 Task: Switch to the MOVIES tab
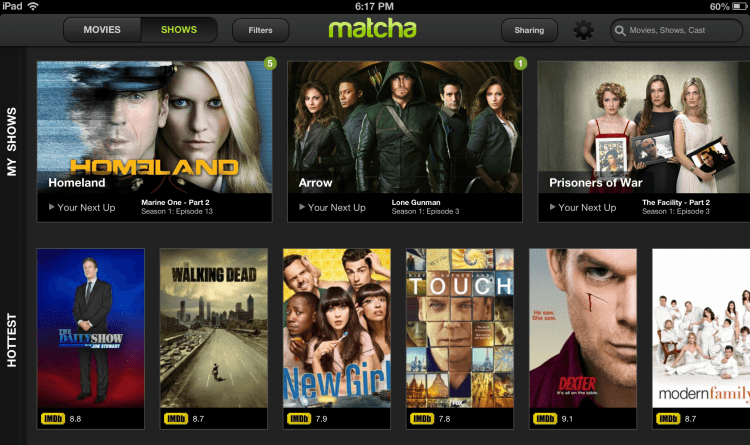pos(102,30)
